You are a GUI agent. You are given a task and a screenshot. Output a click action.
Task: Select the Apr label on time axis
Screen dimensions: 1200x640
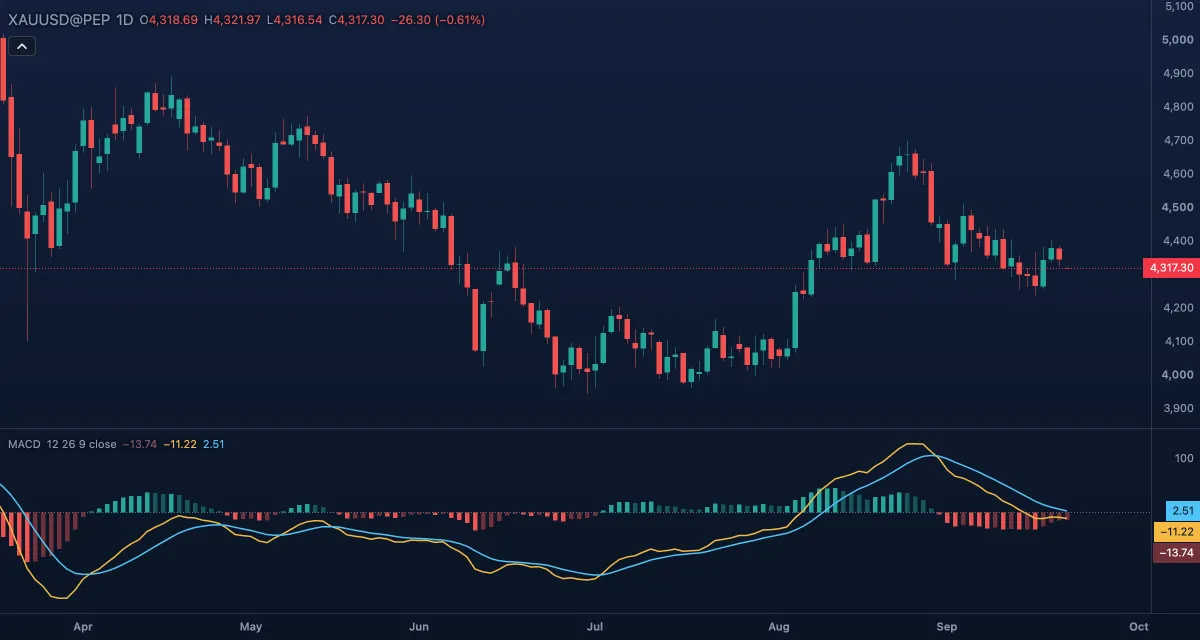(83, 627)
